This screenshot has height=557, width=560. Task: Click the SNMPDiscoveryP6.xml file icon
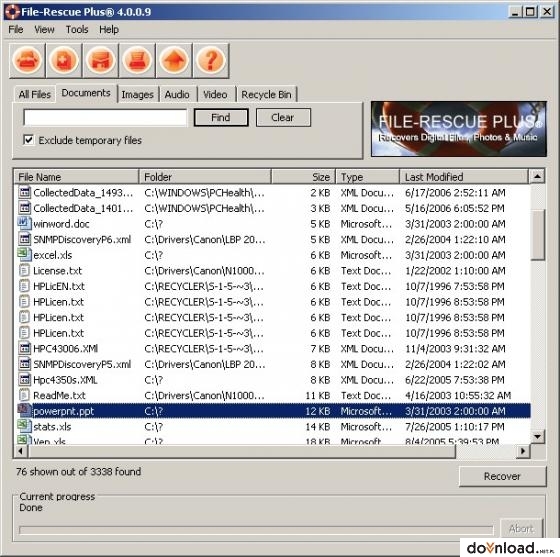(24, 239)
